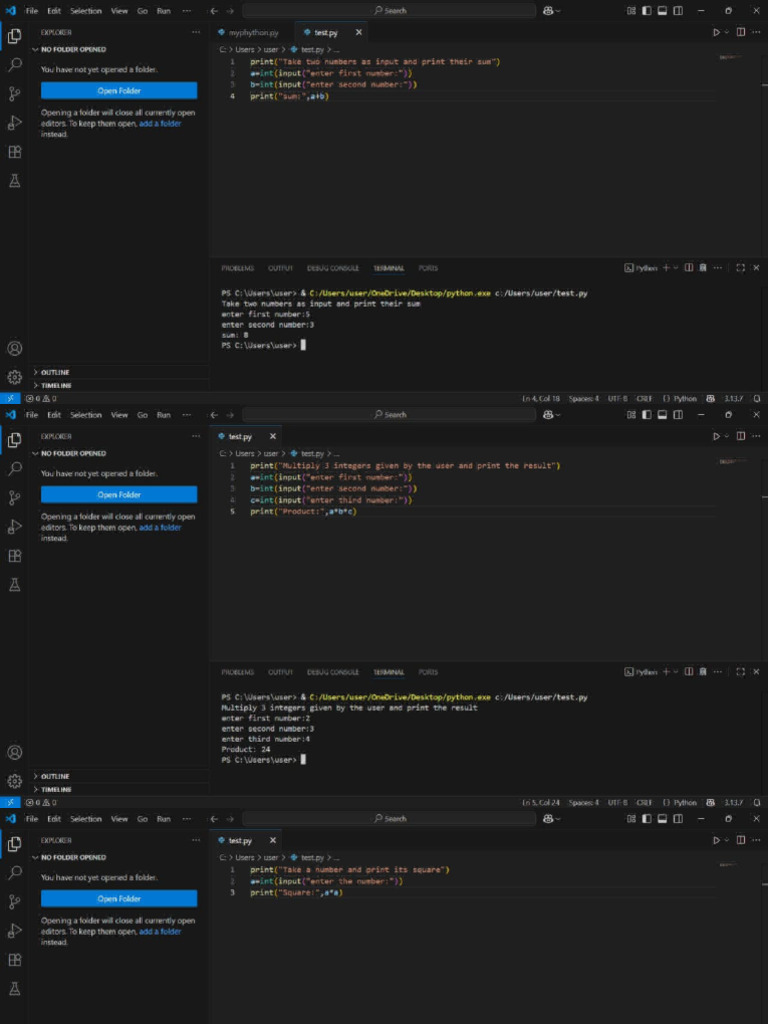Open Search view in the square-program window
This screenshot has height=1024, width=768.
tap(14, 872)
